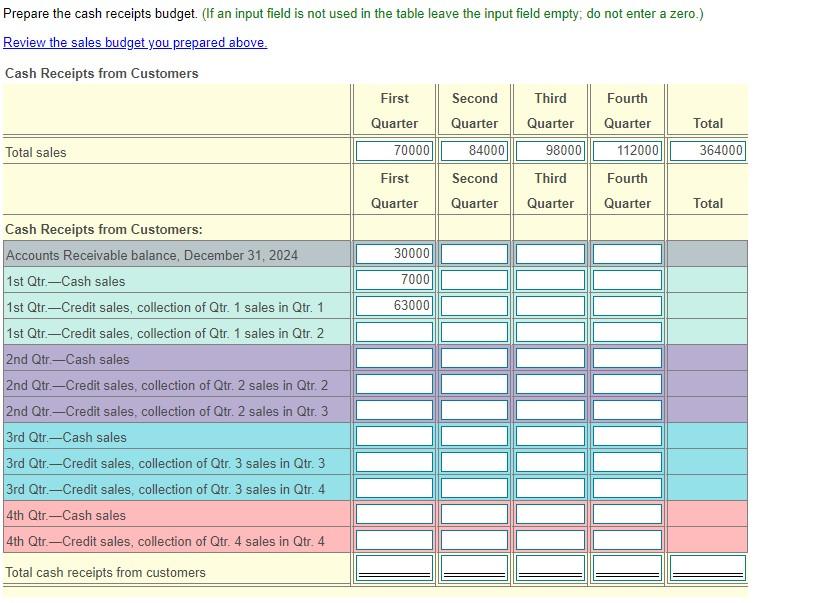
Task: Select Accounts Receivable balance Third Quarter field
Action: pyautogui.click(x=550, y=254)
